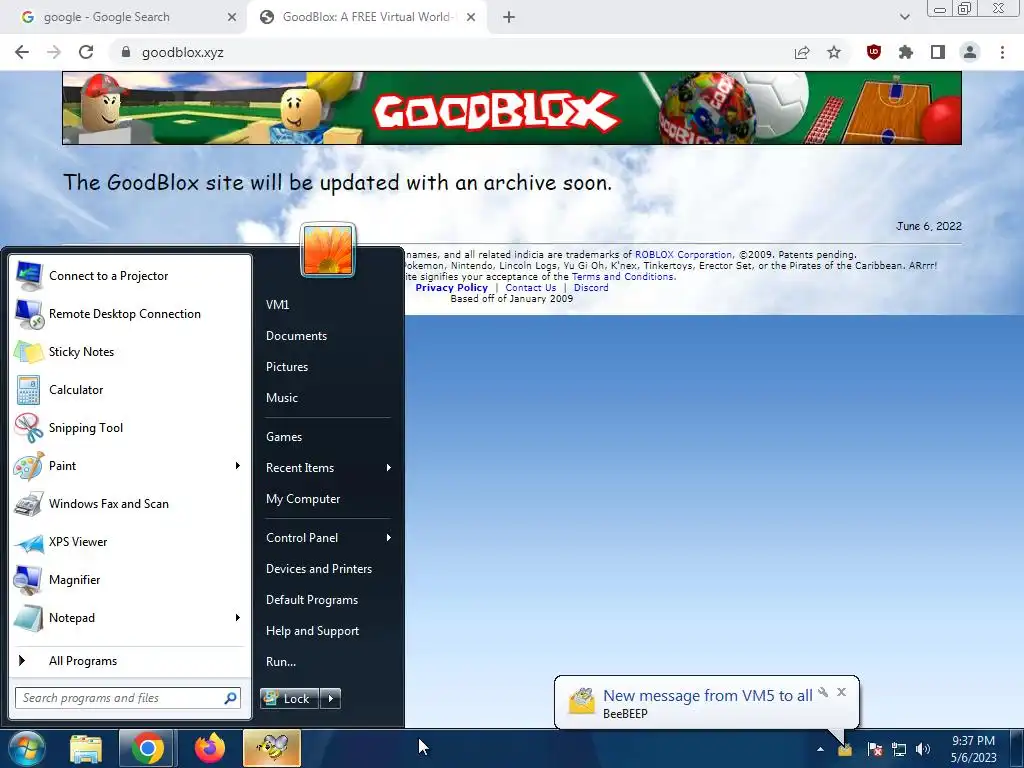Open Sticky Notes from Start menu

pyautogui.click(x=129, y=352)
